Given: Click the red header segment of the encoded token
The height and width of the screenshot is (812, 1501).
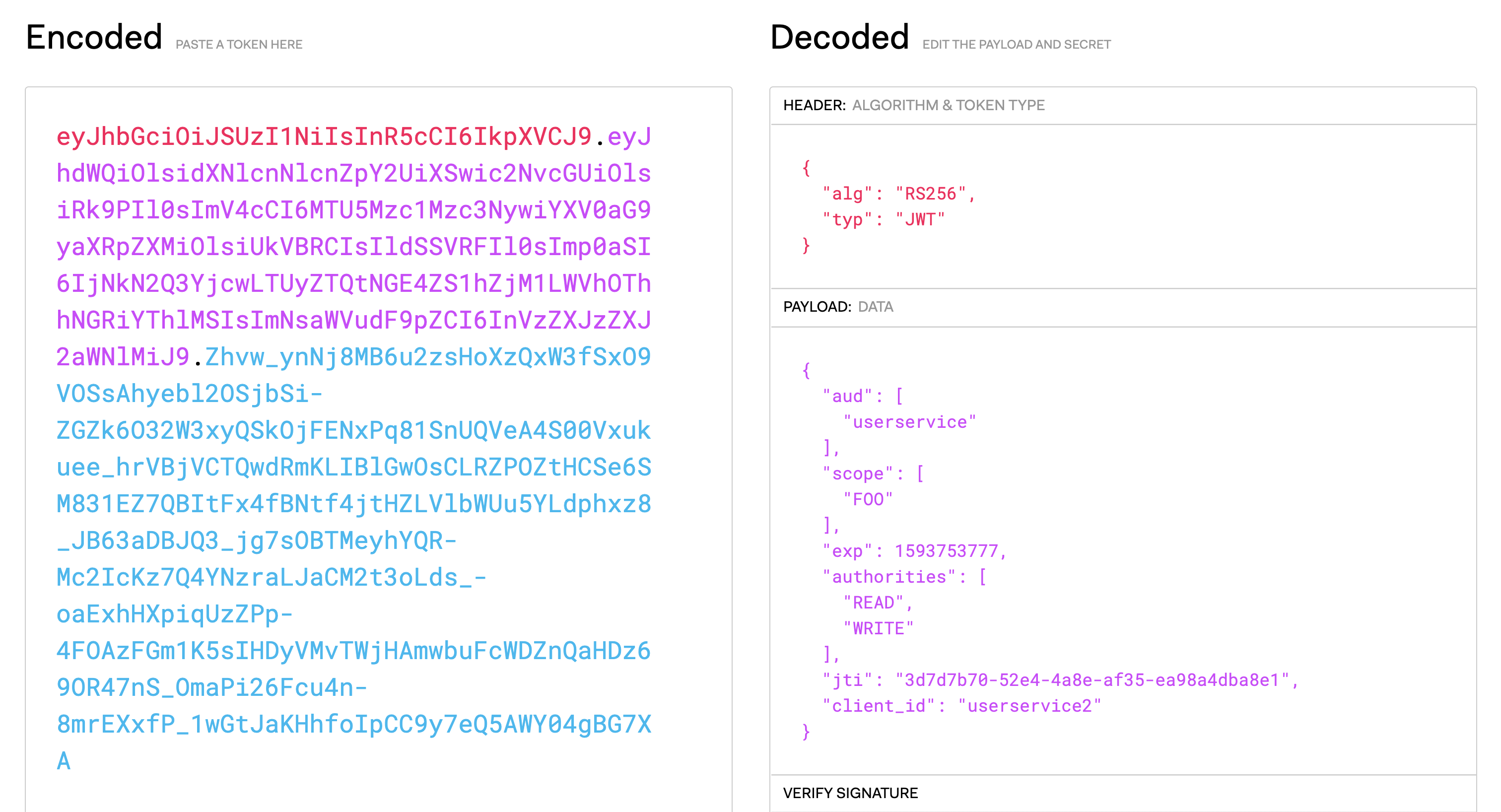Looking at the screenshot, I should pos(324,137).
